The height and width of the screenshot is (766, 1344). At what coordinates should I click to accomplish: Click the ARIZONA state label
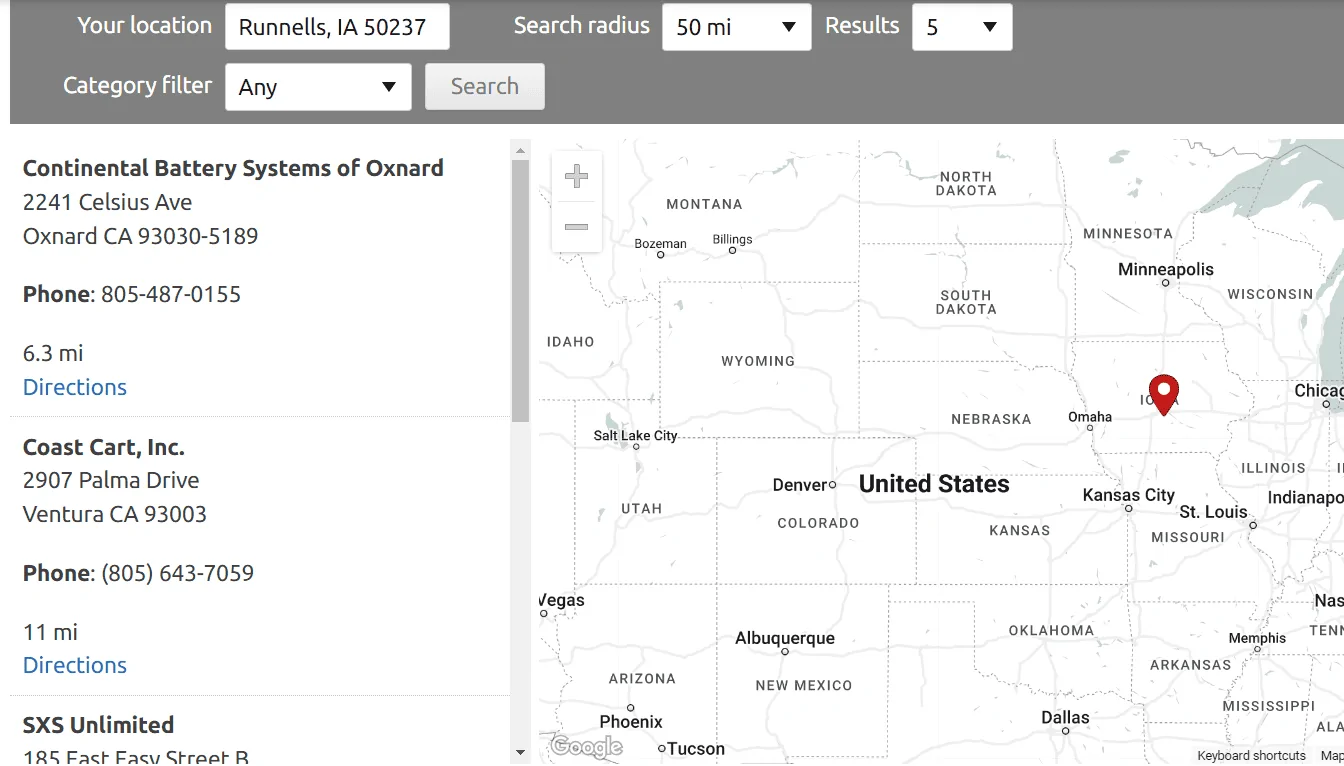click(642, 678)
